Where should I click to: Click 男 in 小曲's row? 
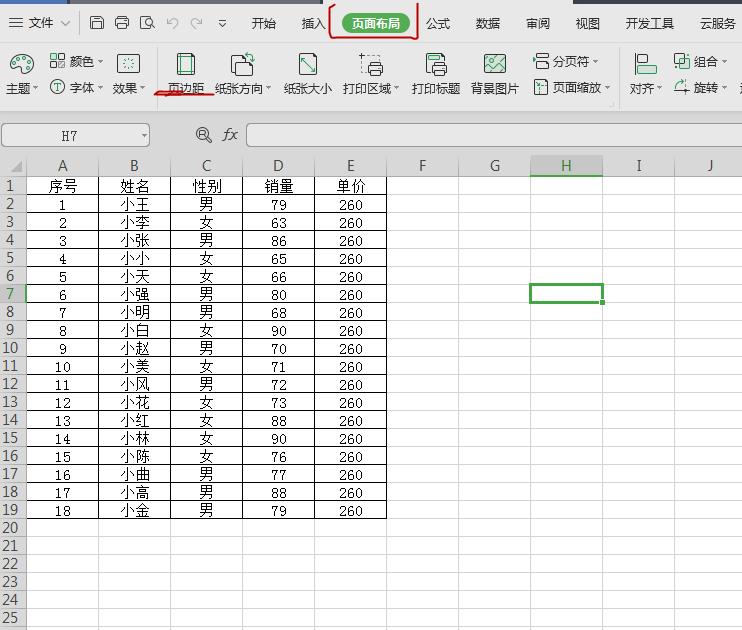point(206,474)
